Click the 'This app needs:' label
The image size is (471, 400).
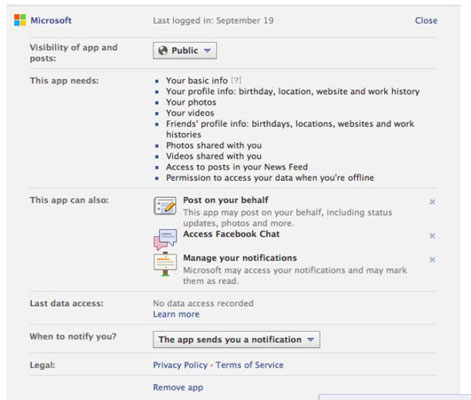pyautogui.click(x=64, y=81)
